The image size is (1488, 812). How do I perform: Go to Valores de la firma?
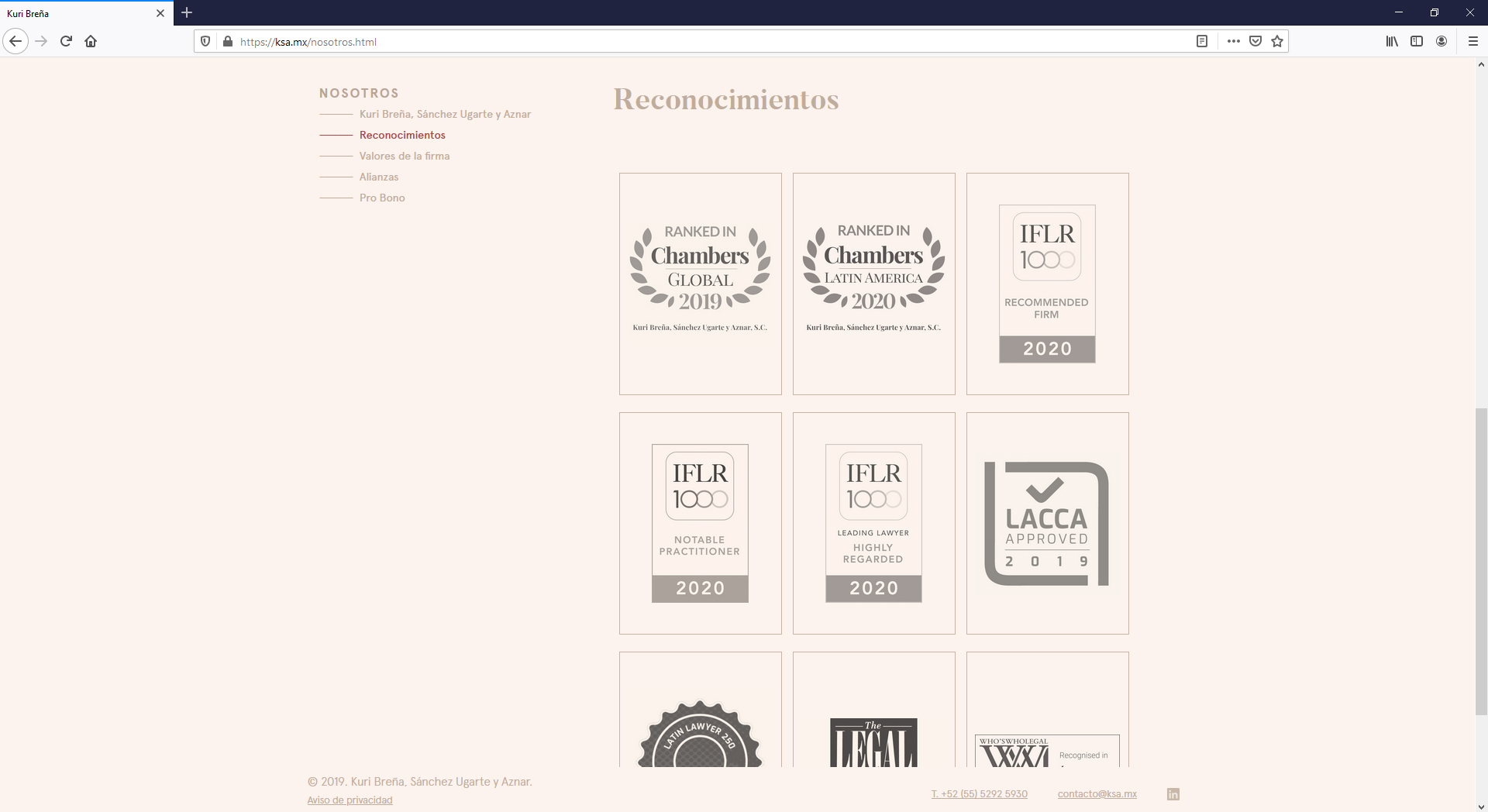tap(405, 156)
